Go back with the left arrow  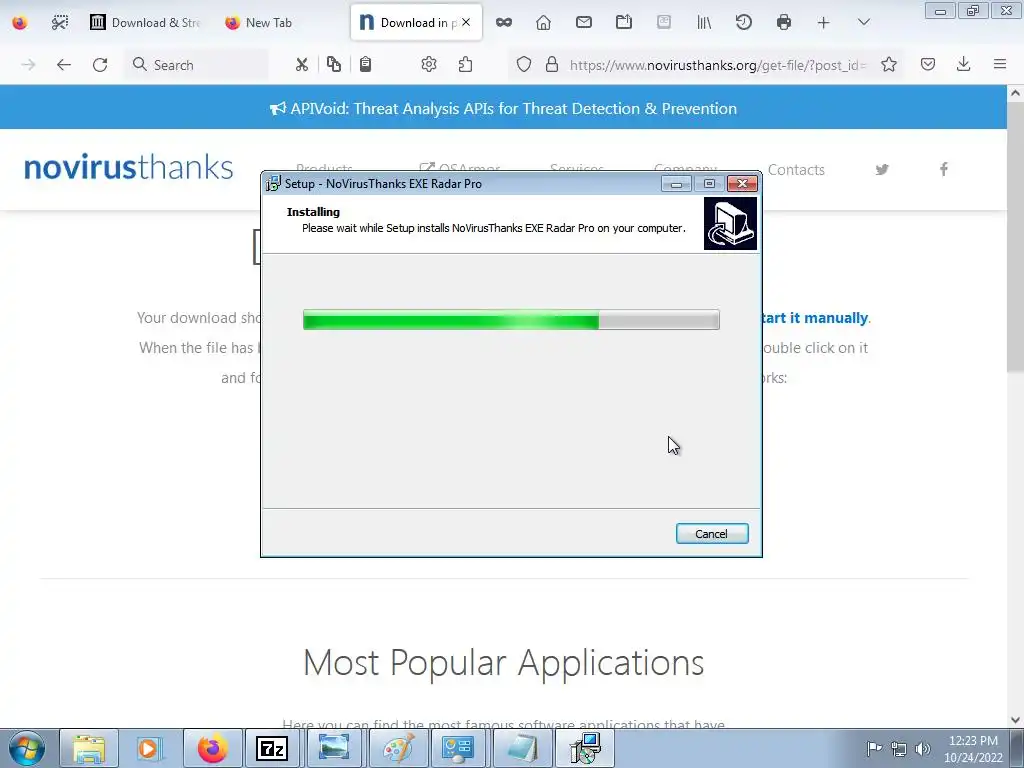point(63,65)
